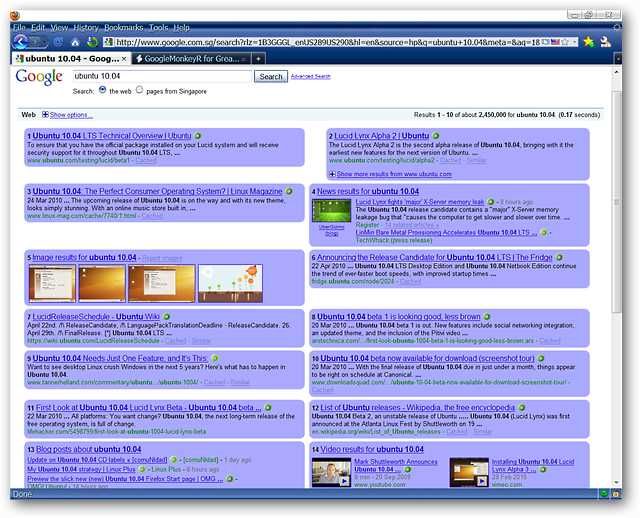640x518 pixels.
Task: Open 'The Perfect Consumer Operating System?' result
Action: (158, 191)
